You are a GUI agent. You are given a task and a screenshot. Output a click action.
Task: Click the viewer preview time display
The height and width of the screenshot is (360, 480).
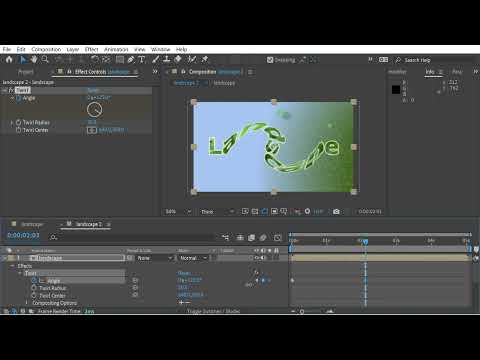pos(370,211)
